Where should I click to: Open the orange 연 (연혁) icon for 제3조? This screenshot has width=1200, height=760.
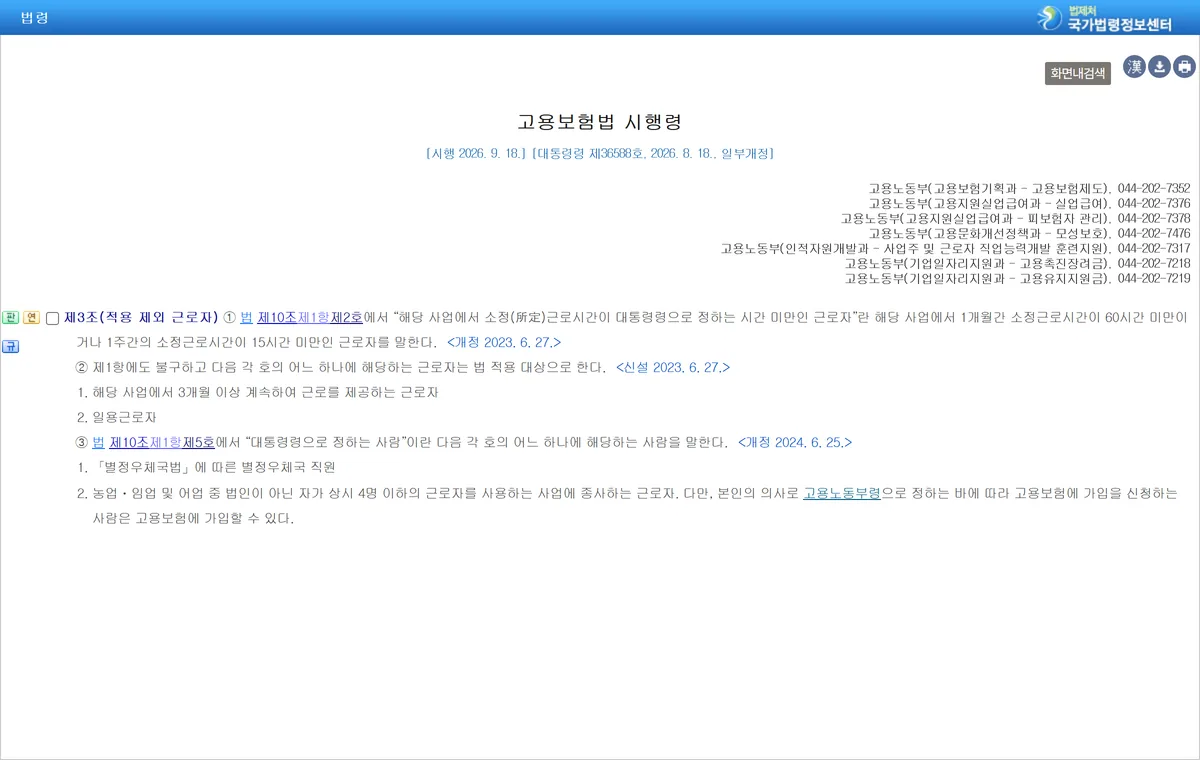31,317
